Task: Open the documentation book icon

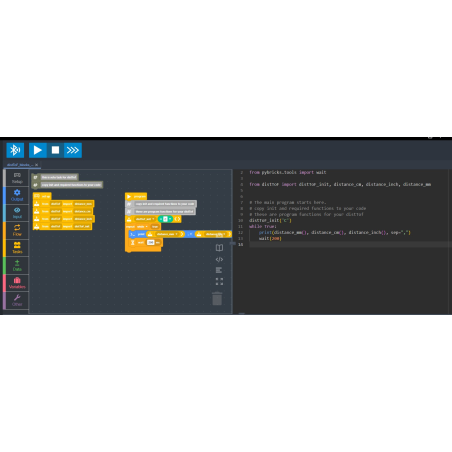Action: click(x=219, y=248)
